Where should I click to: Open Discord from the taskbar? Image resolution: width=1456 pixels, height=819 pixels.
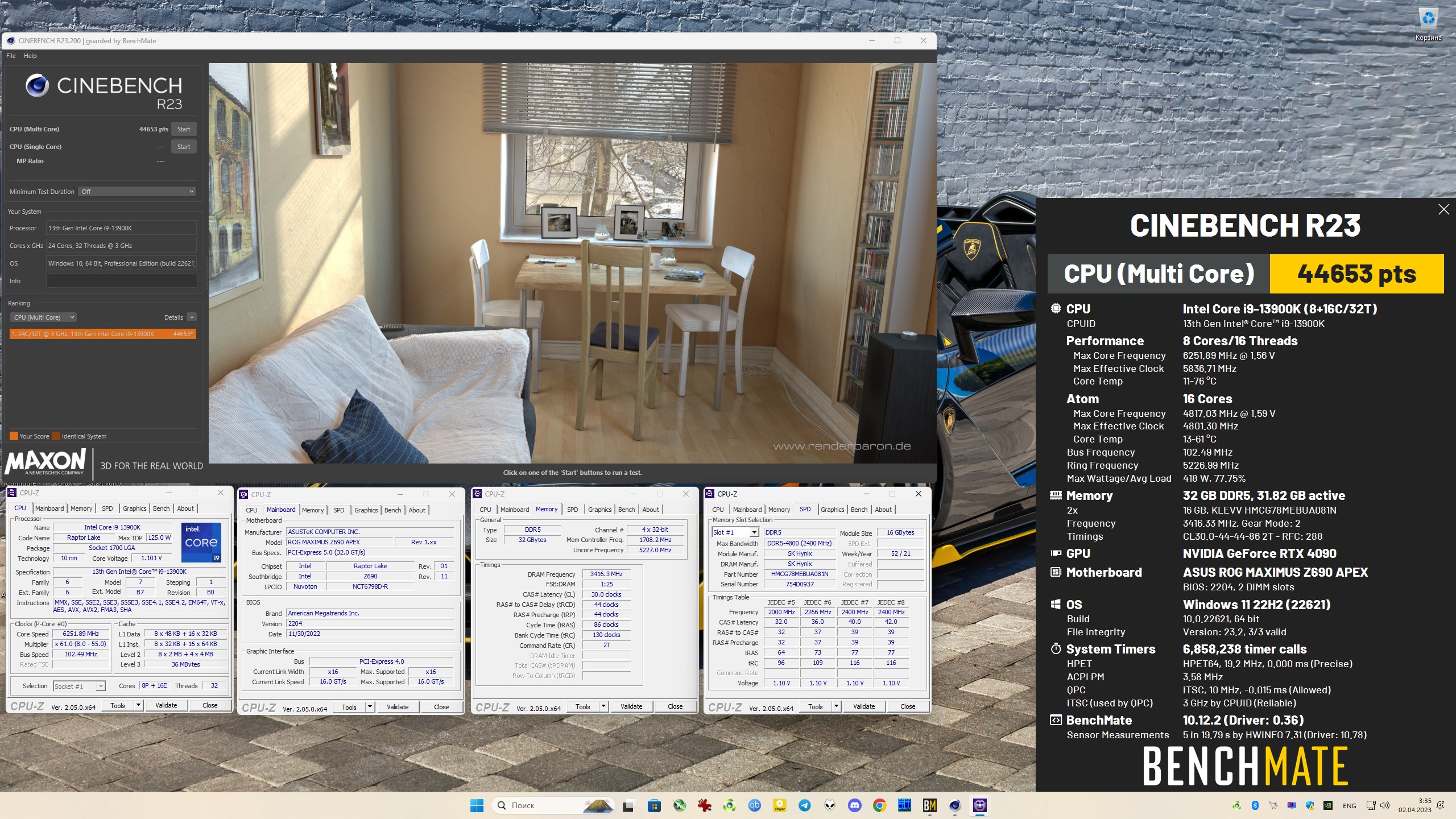[854, 805]
